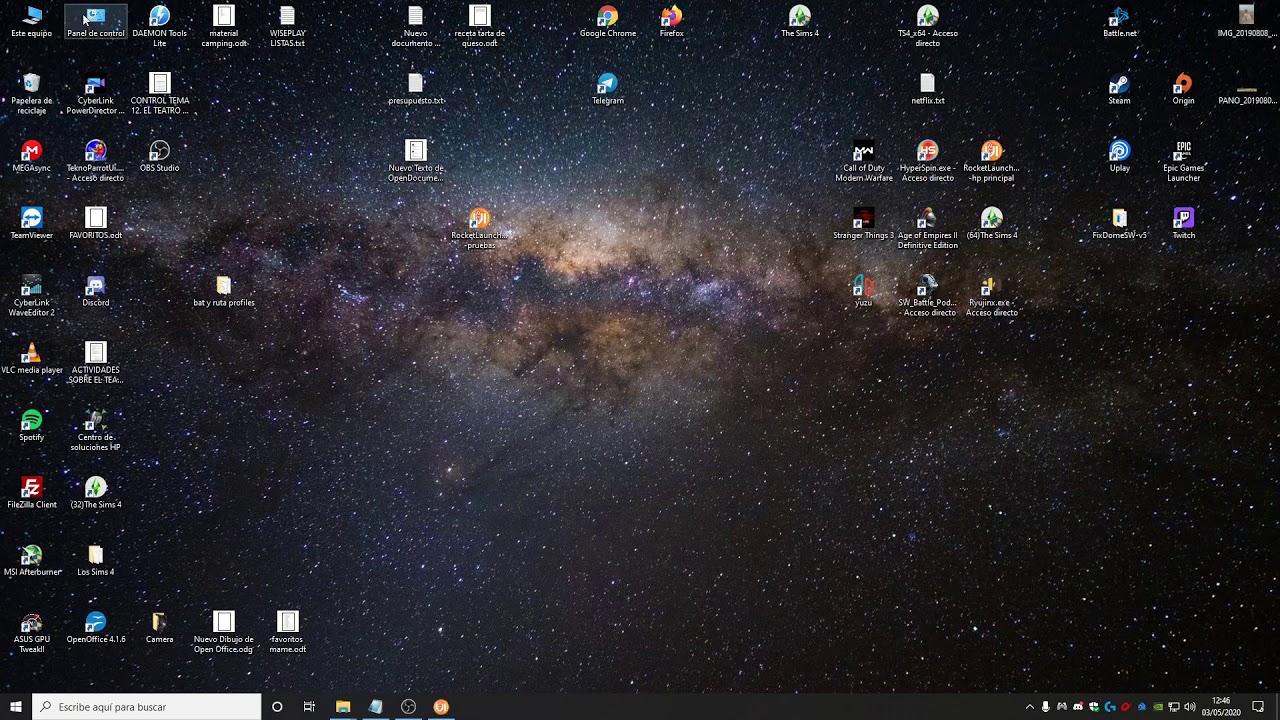This screenshot has width=1280, height=720.
Task: Launch Spotify
Action: pyautogui.click(x=32, y=425)
